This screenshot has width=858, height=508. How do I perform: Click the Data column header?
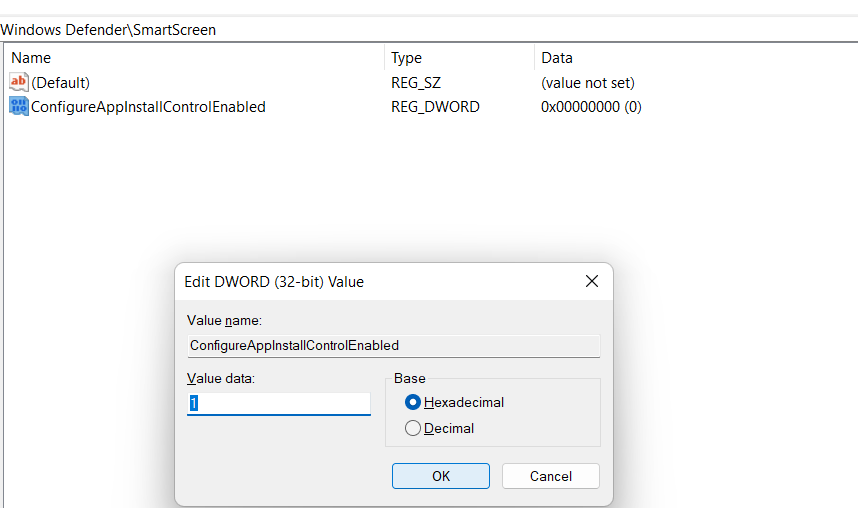(556, 58)
